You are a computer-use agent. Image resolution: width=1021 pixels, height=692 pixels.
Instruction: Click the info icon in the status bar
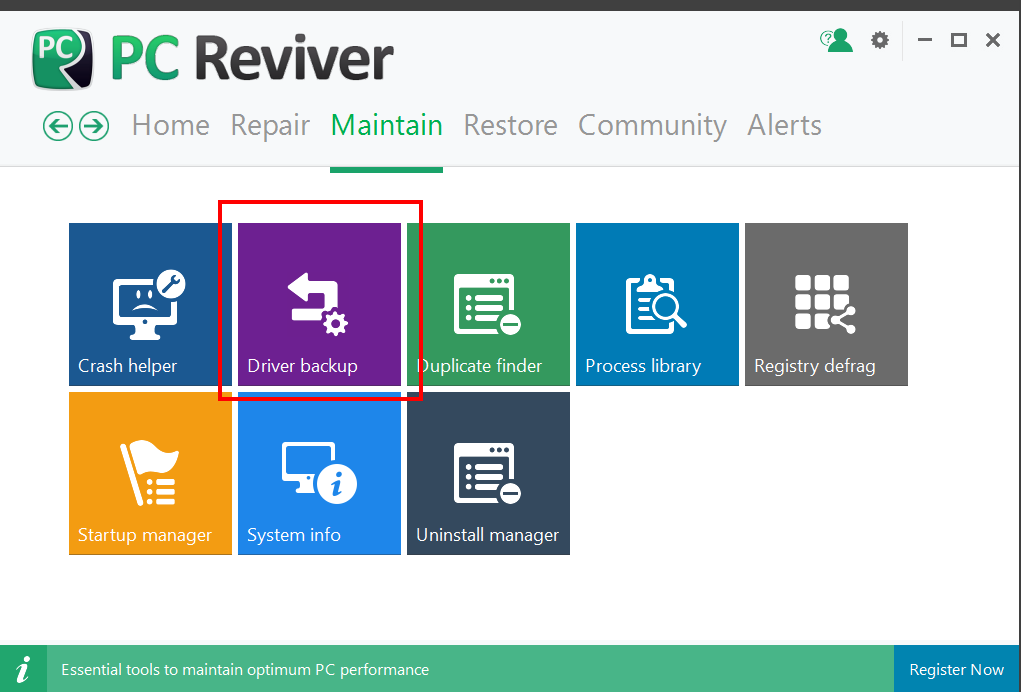click(23, 669)
